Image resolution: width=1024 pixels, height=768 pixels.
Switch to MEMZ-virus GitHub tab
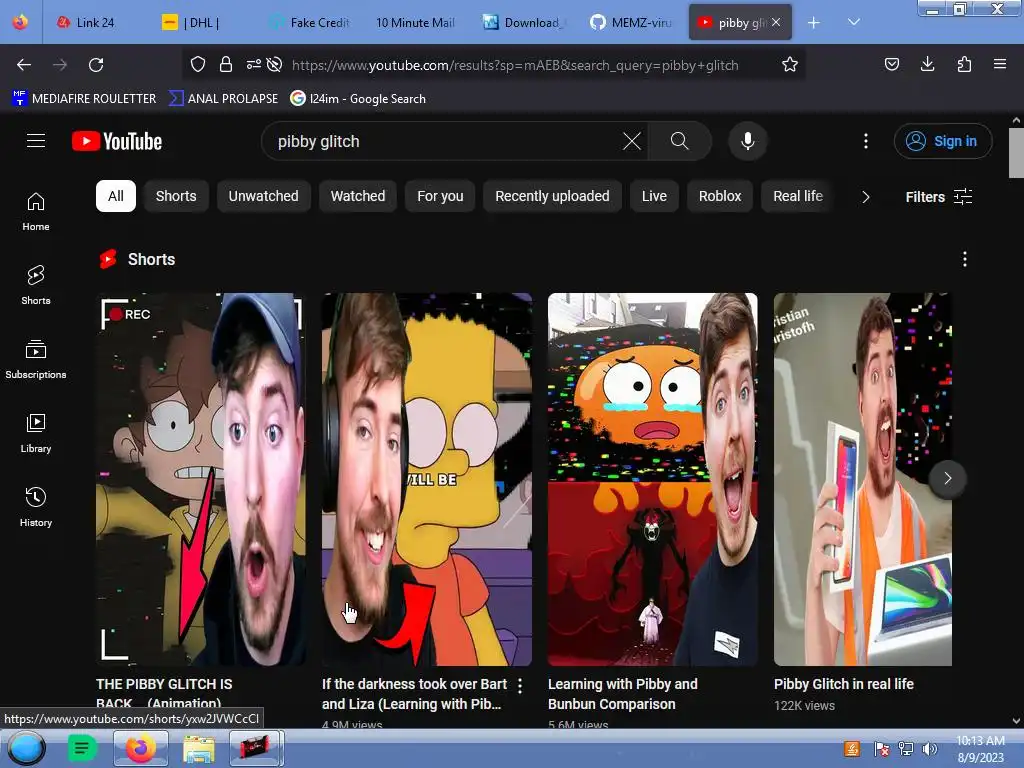coord(631,22)
